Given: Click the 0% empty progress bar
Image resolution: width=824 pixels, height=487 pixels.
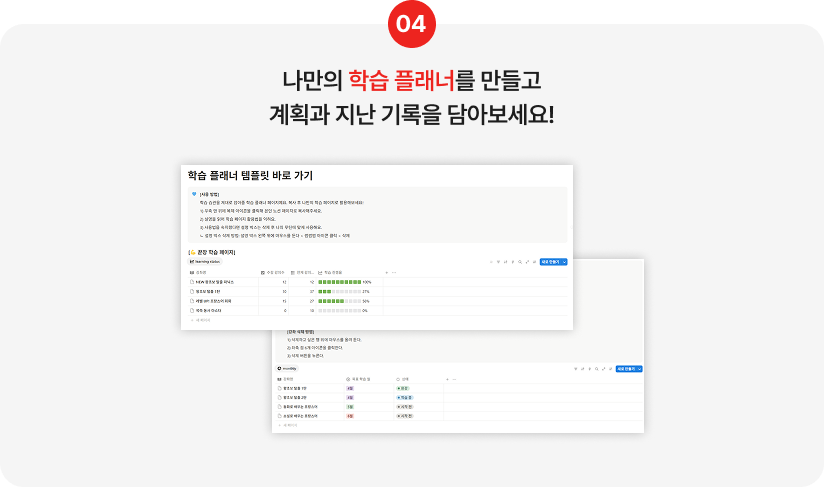Looking at the screenshot, I should [339, 310].
